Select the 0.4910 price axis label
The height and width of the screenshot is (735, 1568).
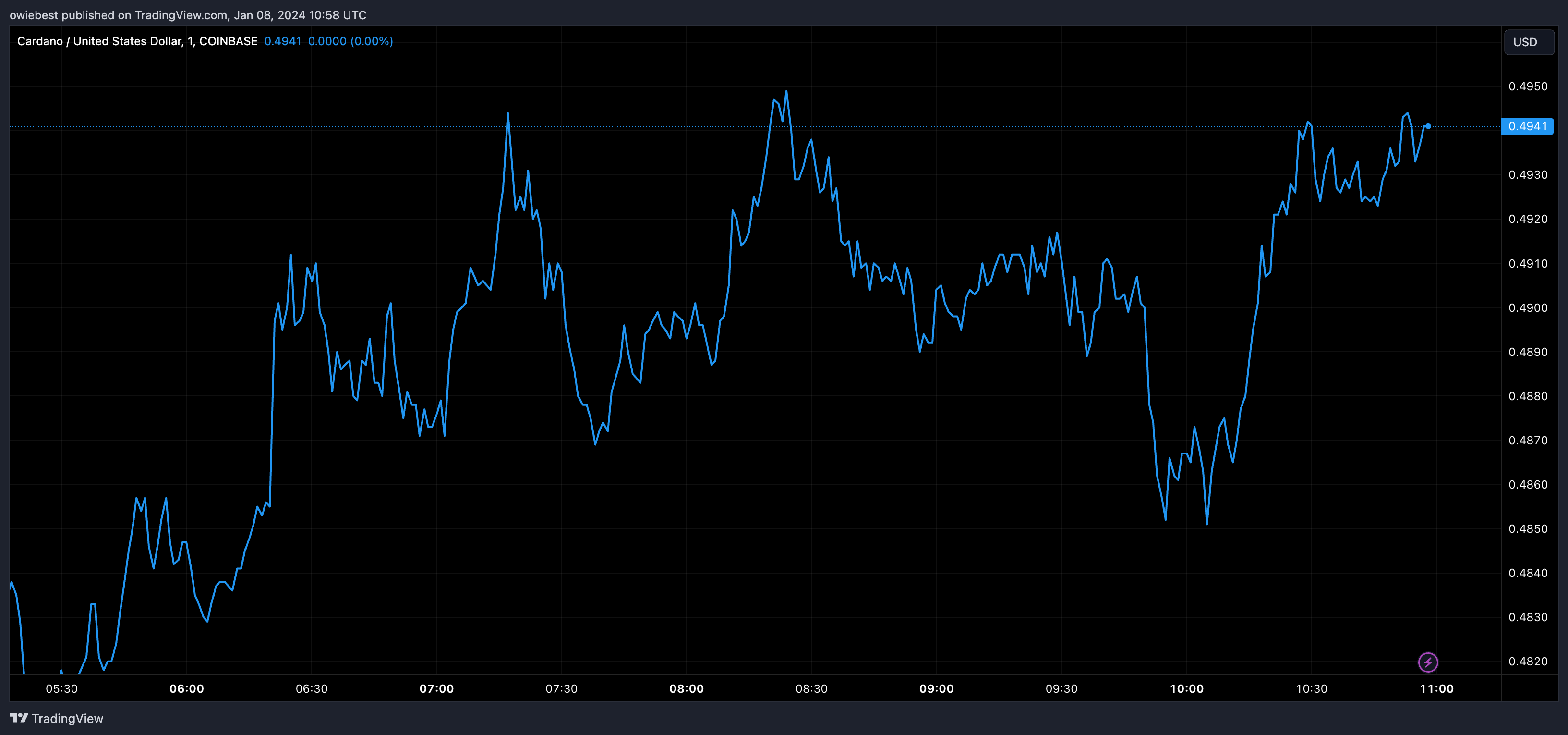(x=1528, y=264)
